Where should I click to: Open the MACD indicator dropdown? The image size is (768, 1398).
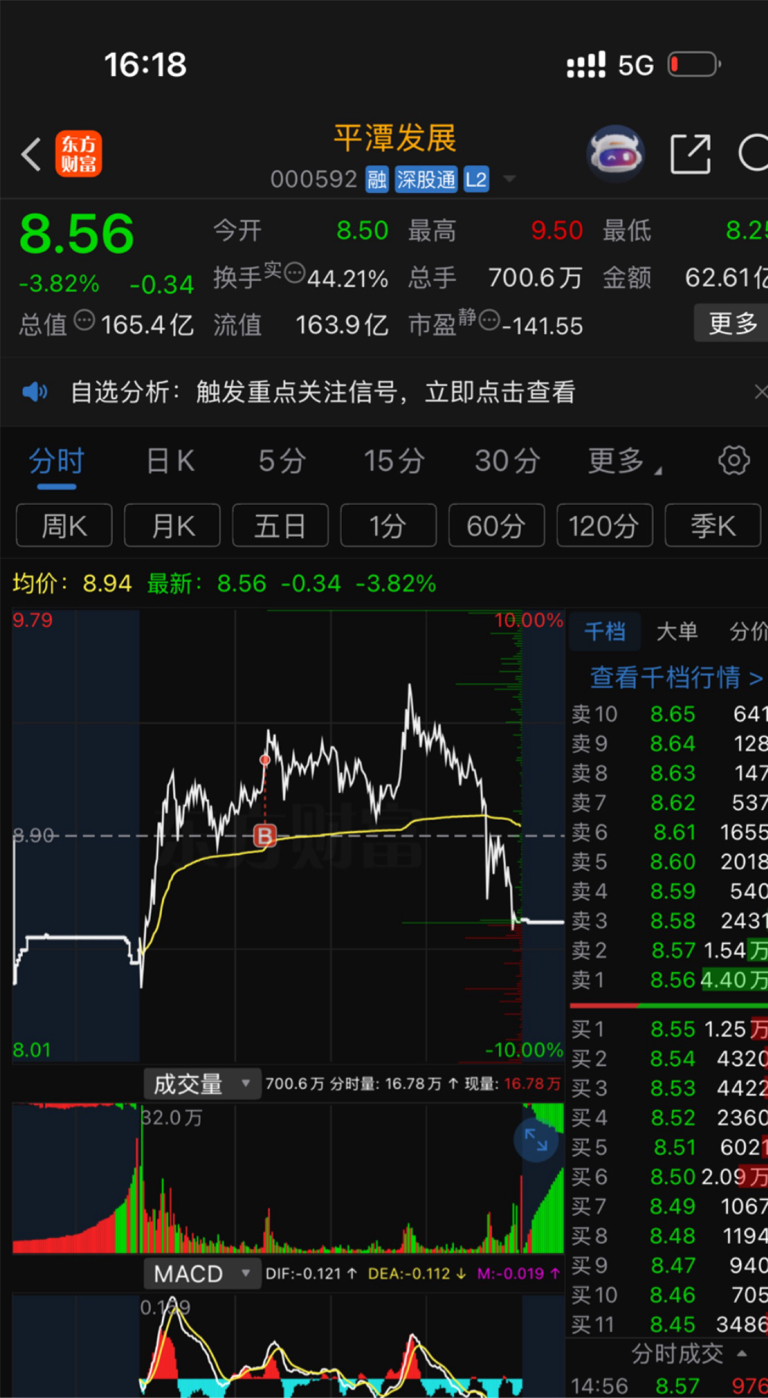(x=200, y=1274)
